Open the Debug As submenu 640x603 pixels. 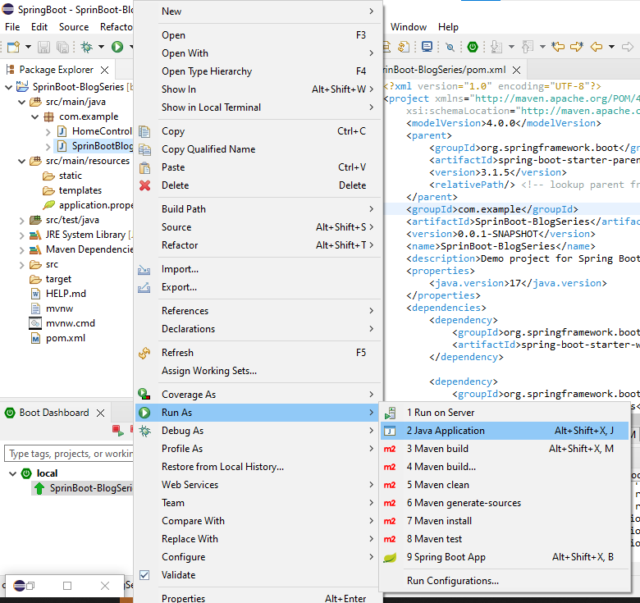click(258, 431)
